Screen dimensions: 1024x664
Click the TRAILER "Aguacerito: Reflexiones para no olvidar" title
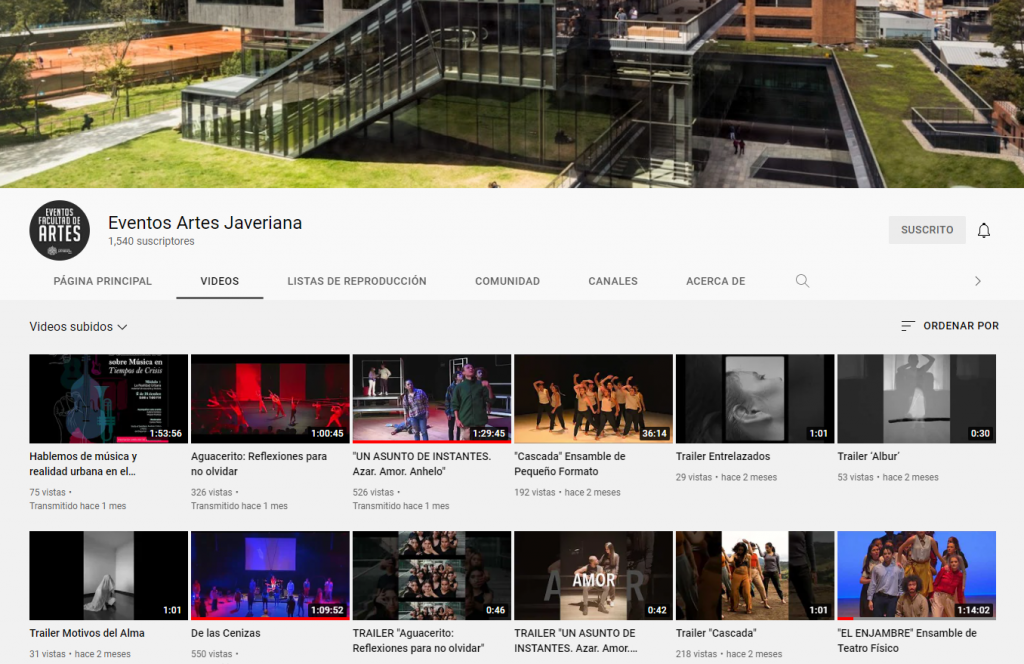[419, 640]
